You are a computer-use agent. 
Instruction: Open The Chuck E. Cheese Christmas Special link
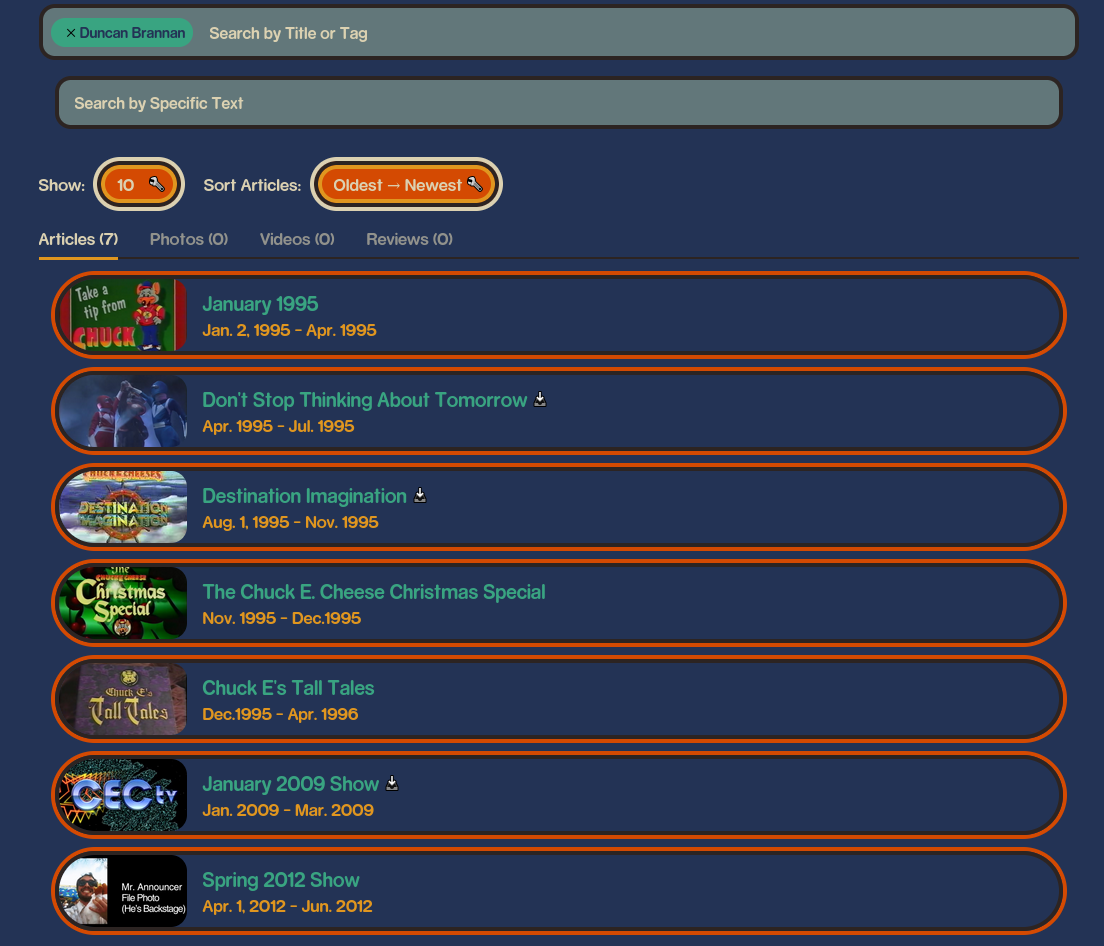[x=373, y=592]
